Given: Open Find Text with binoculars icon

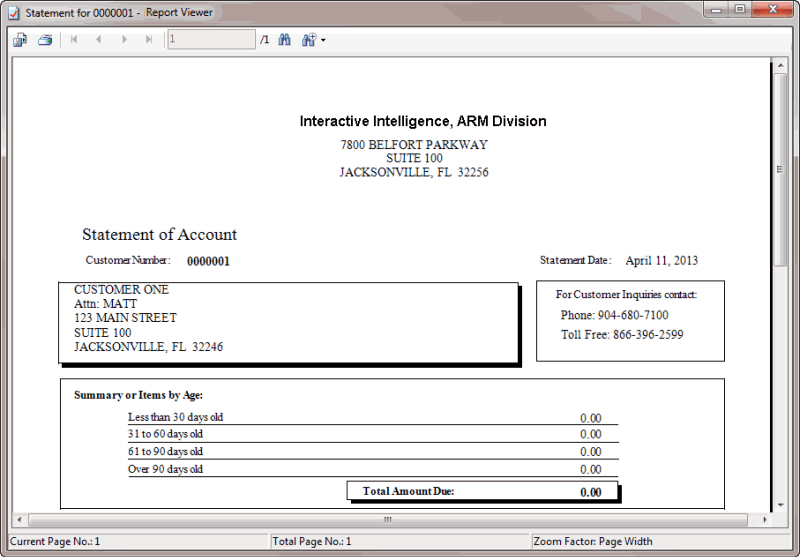Looking at the screenshot, I should [284, 40].
